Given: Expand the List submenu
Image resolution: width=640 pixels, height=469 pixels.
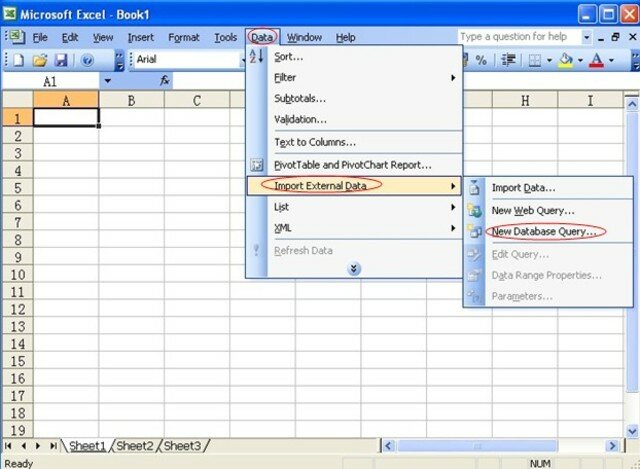Looking at the screenshot, I should point(354,207).
